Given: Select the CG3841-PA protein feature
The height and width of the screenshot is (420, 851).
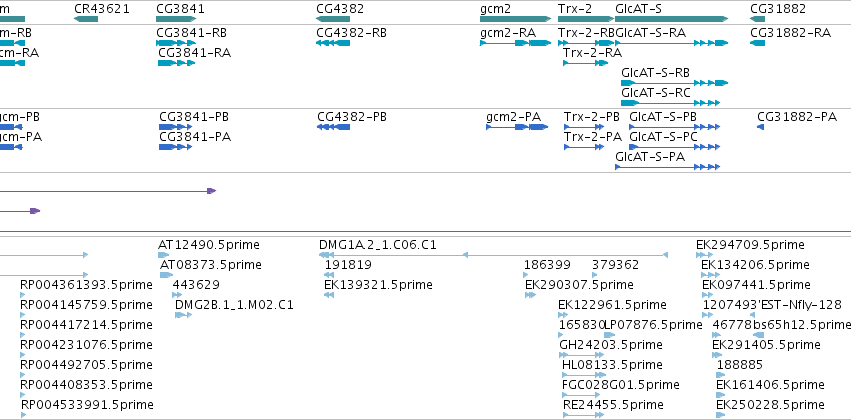Looking at the screenshot, I should (x=175, y=147).
